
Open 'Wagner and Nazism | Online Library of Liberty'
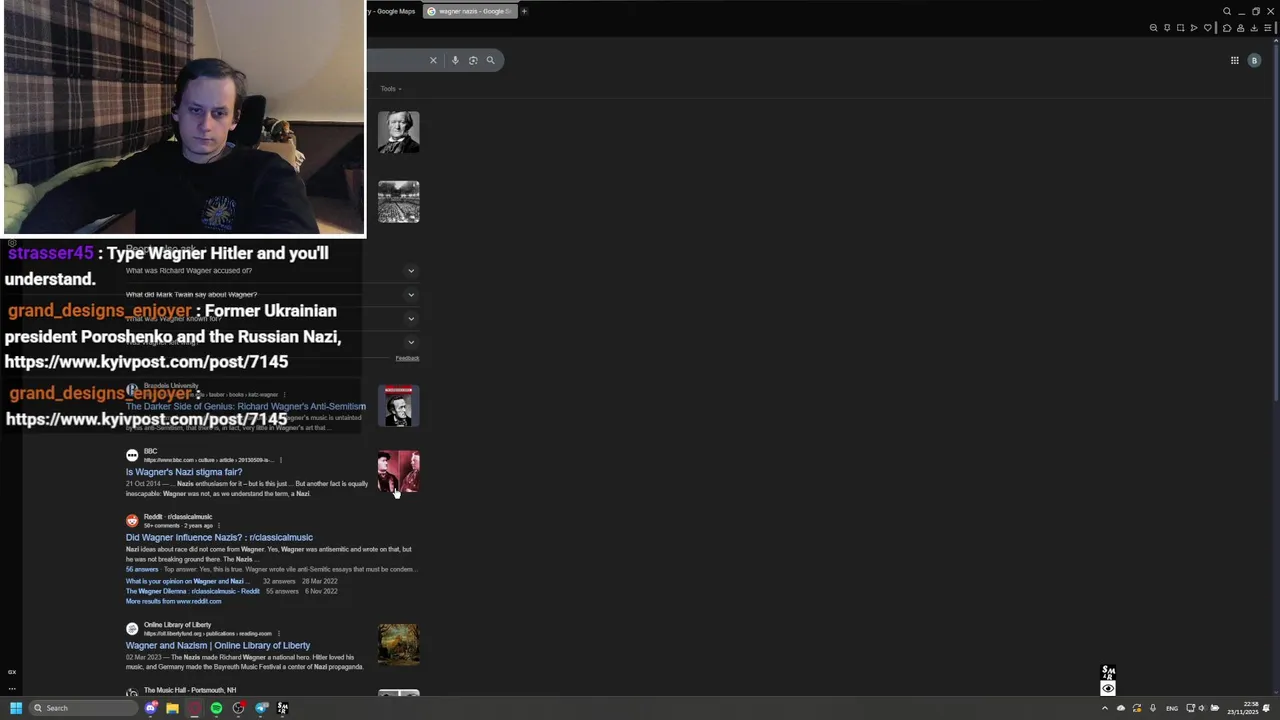pyautogui.click(x=218, y=646)
